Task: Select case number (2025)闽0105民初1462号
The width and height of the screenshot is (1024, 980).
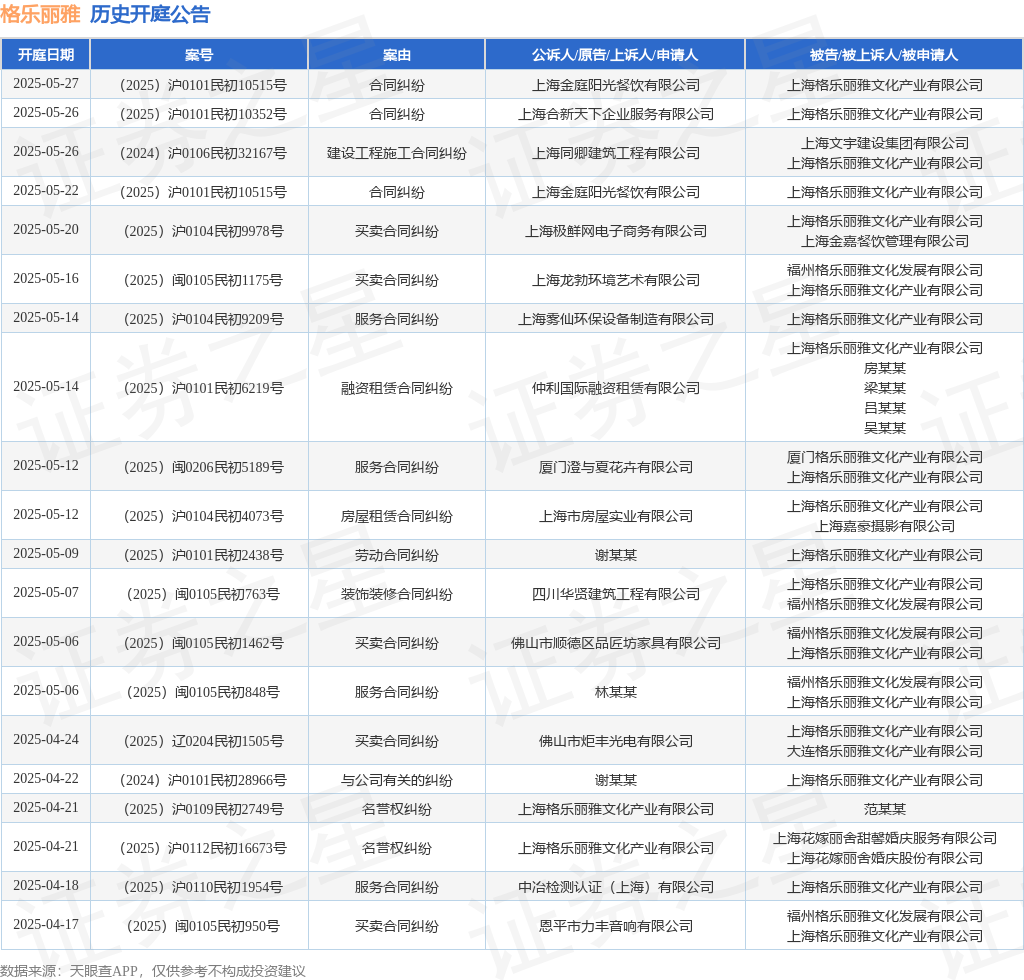Action: (204, 643)
